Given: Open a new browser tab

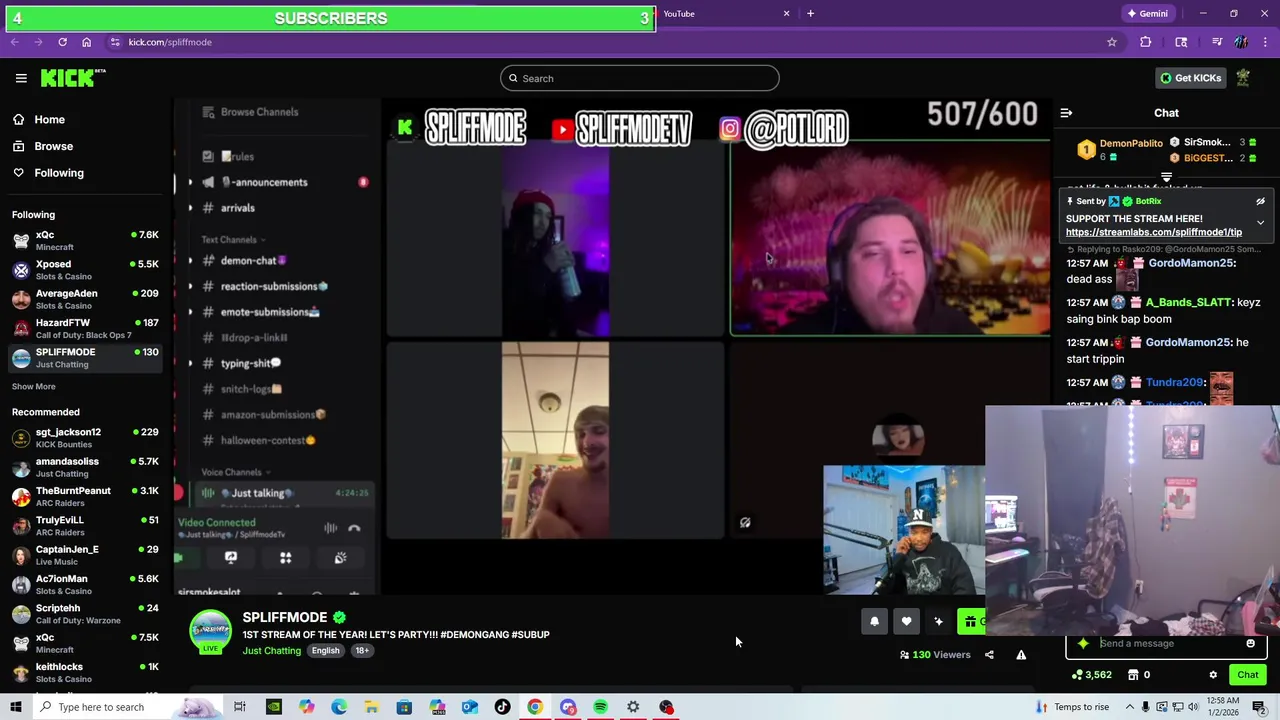Looking at the screenshot, I should pos(810,14).
